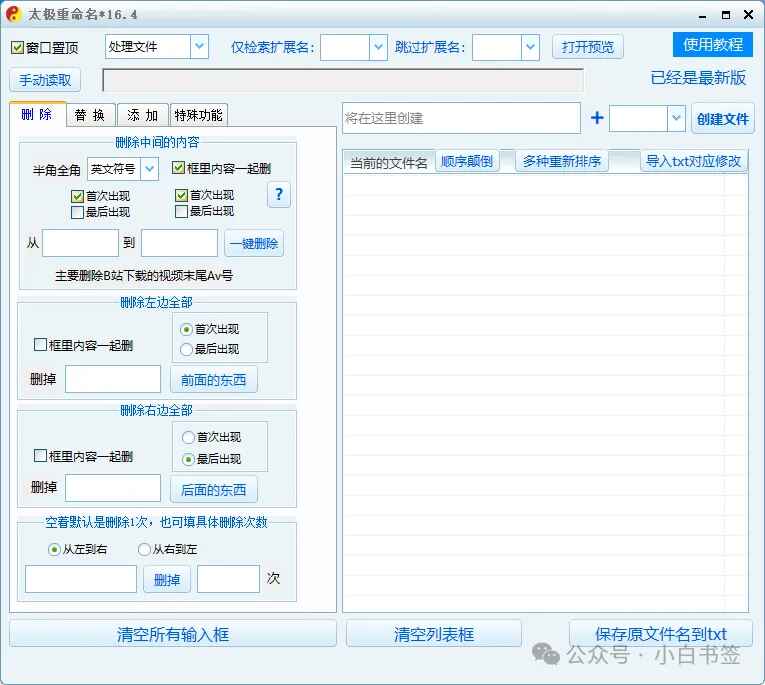Viewport: 765px width, 685px height.
Task: Click the 创建文件 button
Action: (x=723, y=119)
